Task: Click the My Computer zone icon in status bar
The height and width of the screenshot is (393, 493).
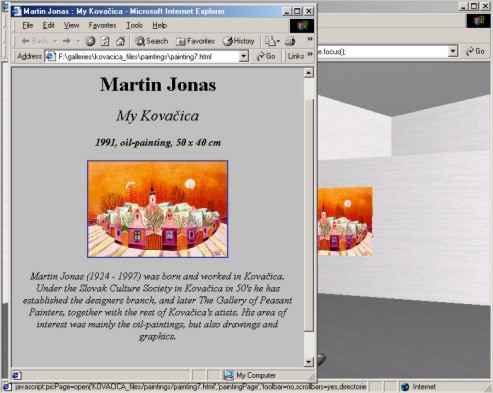Action: [229, 375]
